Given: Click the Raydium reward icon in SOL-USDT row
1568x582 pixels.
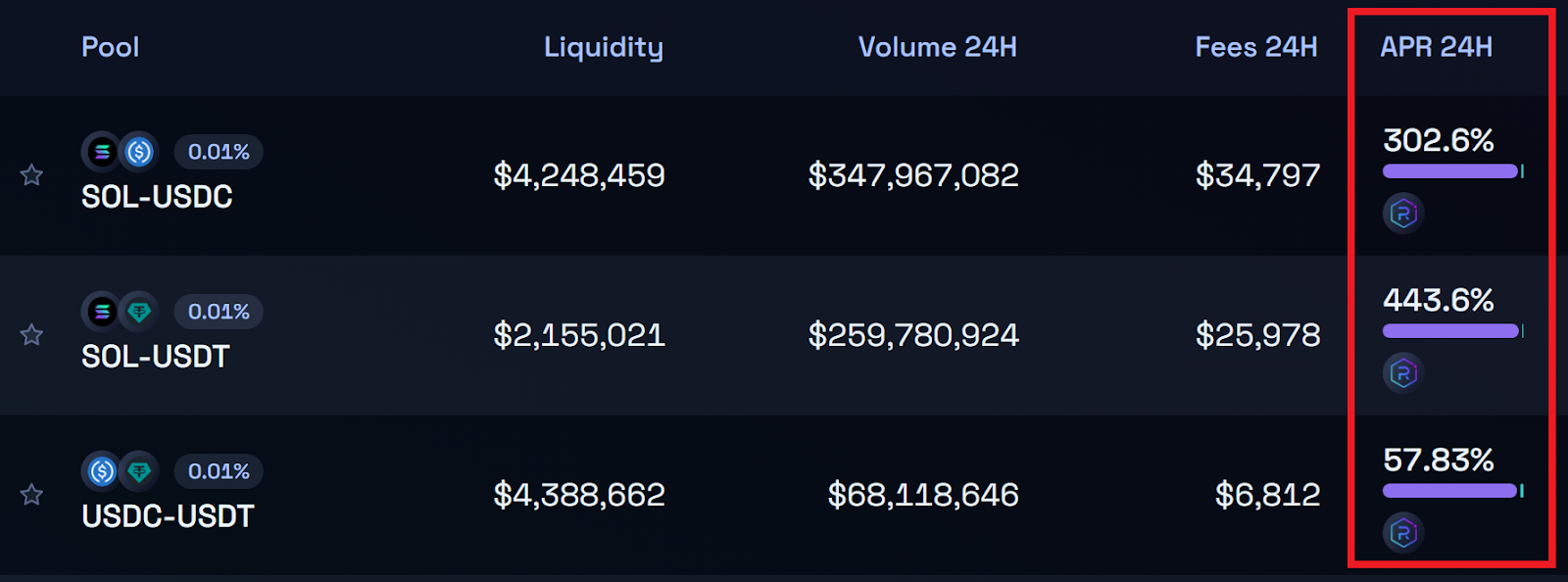Looking at the screenshot, I should [x=1403, y=372].
